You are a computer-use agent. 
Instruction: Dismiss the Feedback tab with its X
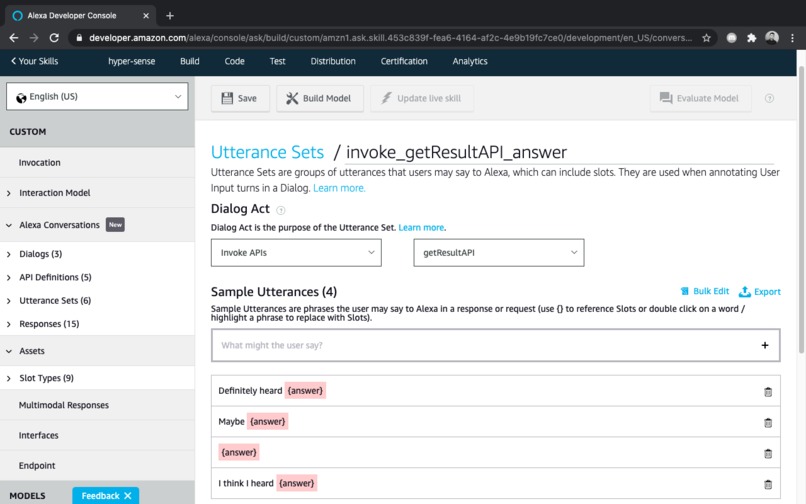(128, 496)
